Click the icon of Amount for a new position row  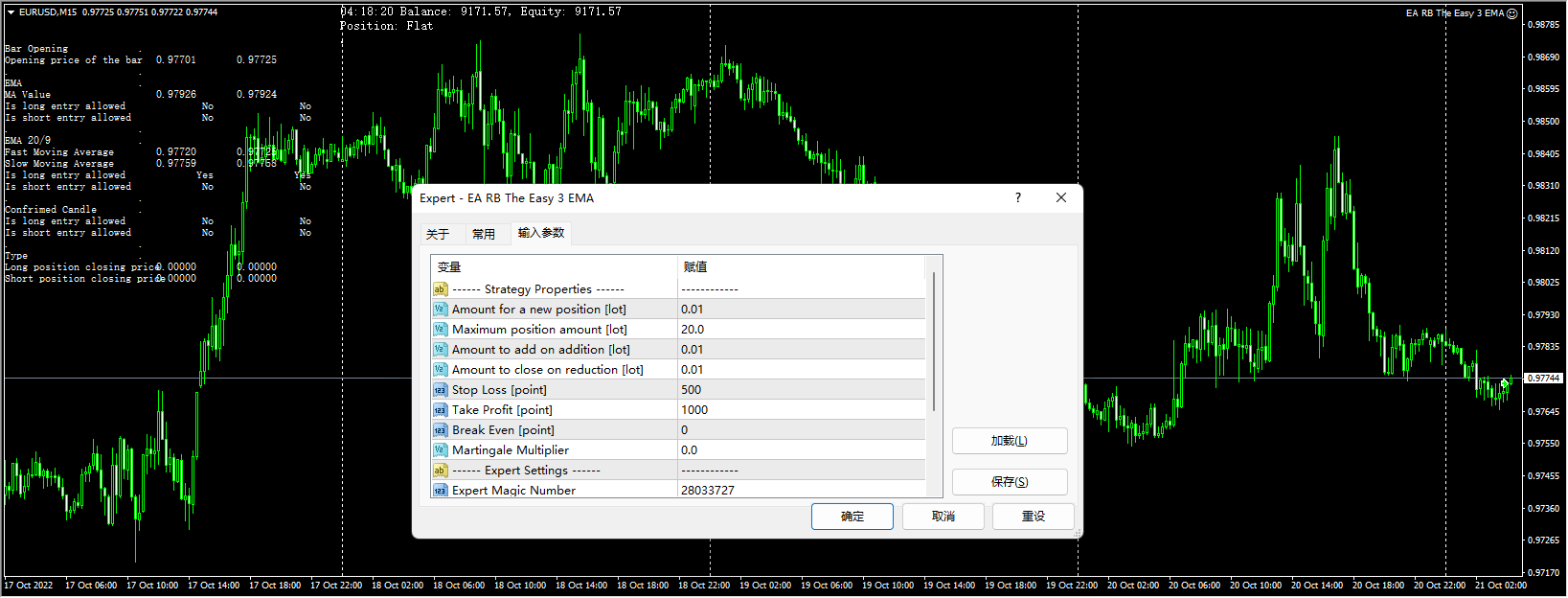[x=440, y=310]
